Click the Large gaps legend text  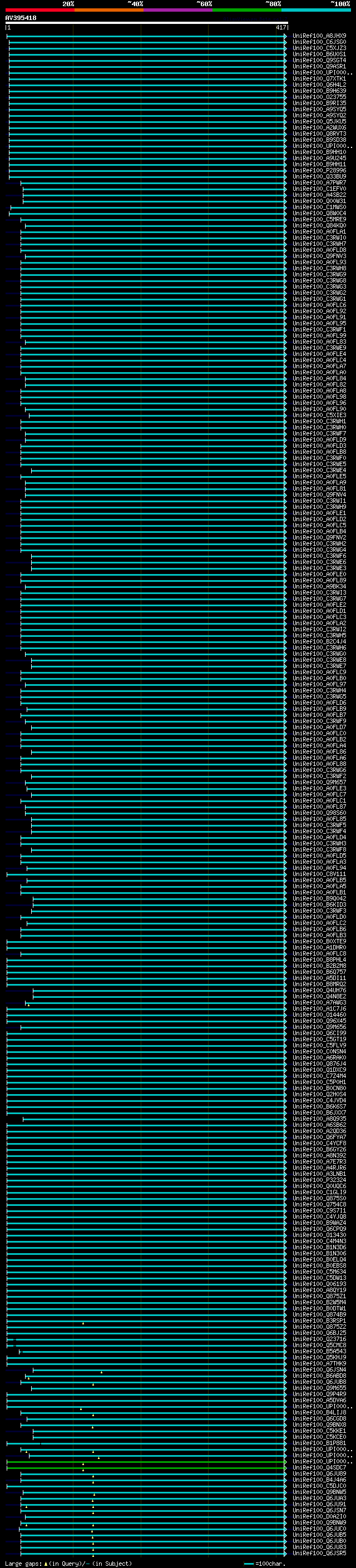(x=68, y=1563)
